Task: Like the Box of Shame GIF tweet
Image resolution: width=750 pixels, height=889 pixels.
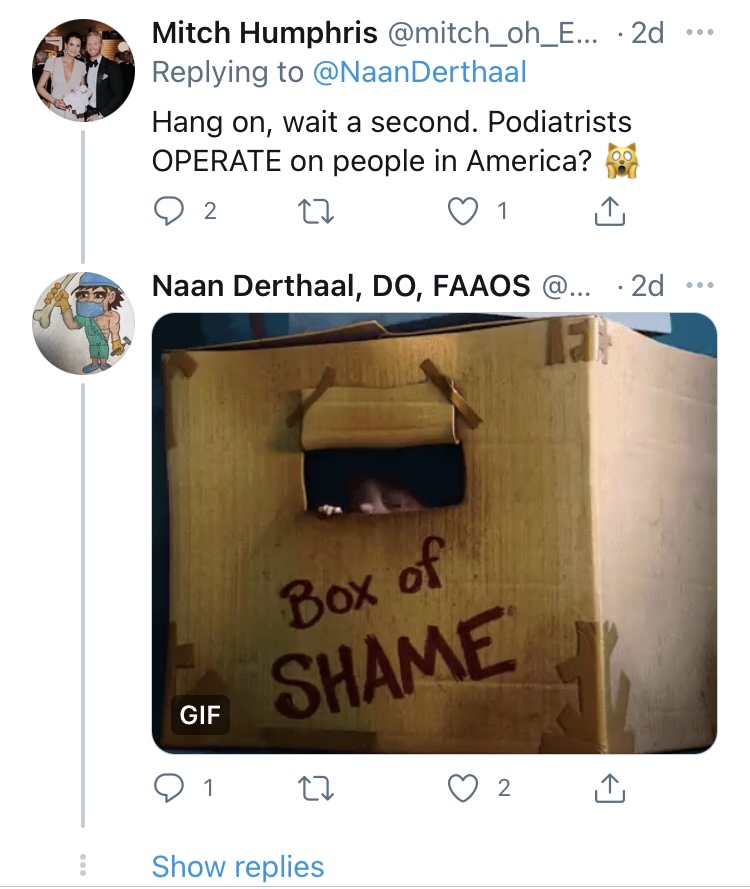Action: coord(463,788)
